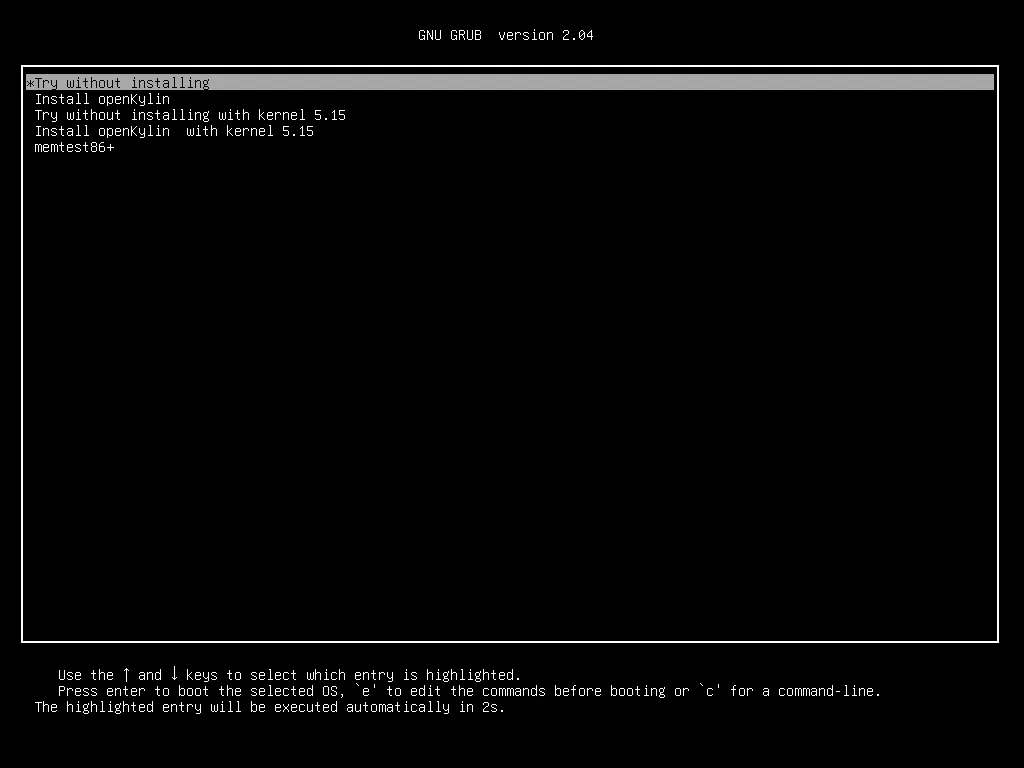Viewport: 1024px width, 768px height.
Task: Select the highlighted 'Try without installing' entry
Action: (x=510, y=83)
